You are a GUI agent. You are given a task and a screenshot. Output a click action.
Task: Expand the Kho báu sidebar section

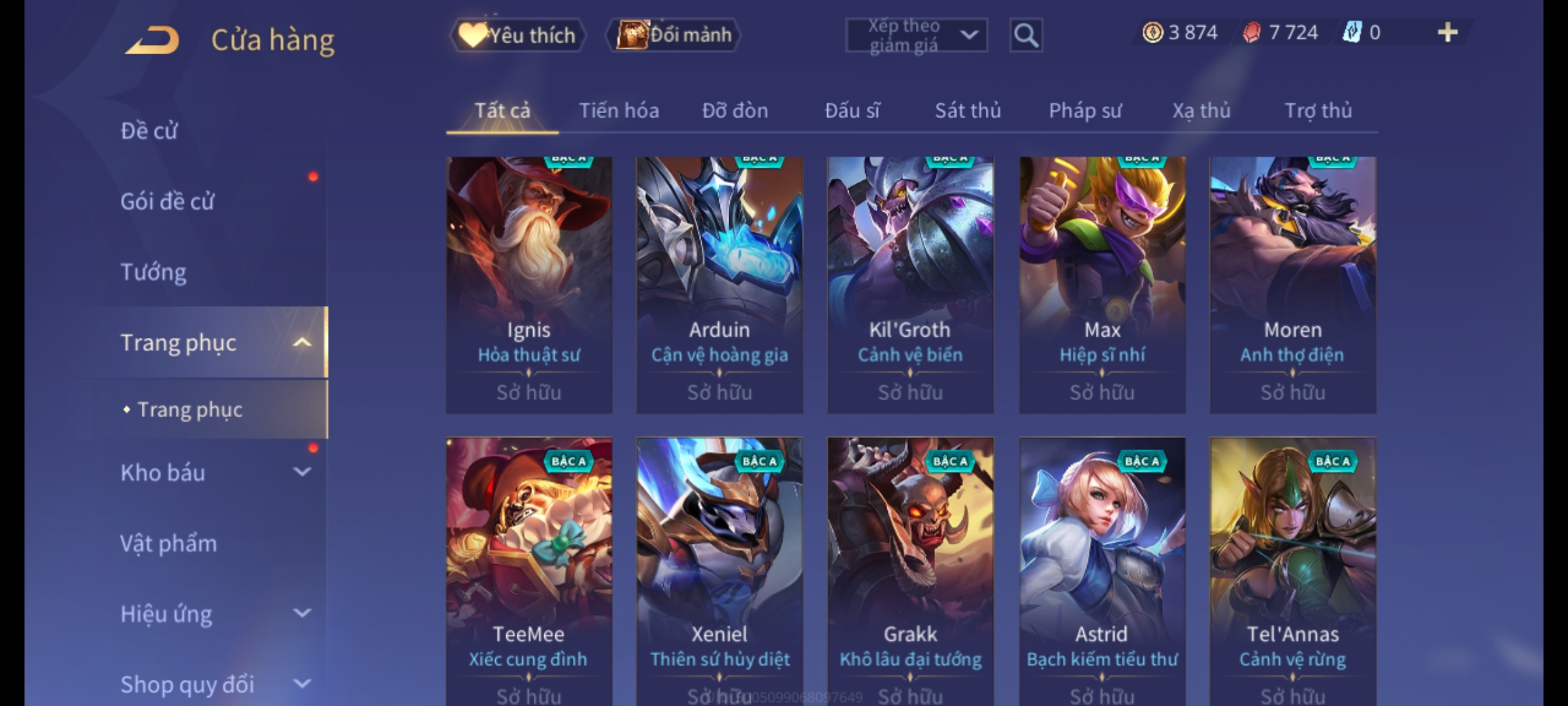tap(302, 471)
